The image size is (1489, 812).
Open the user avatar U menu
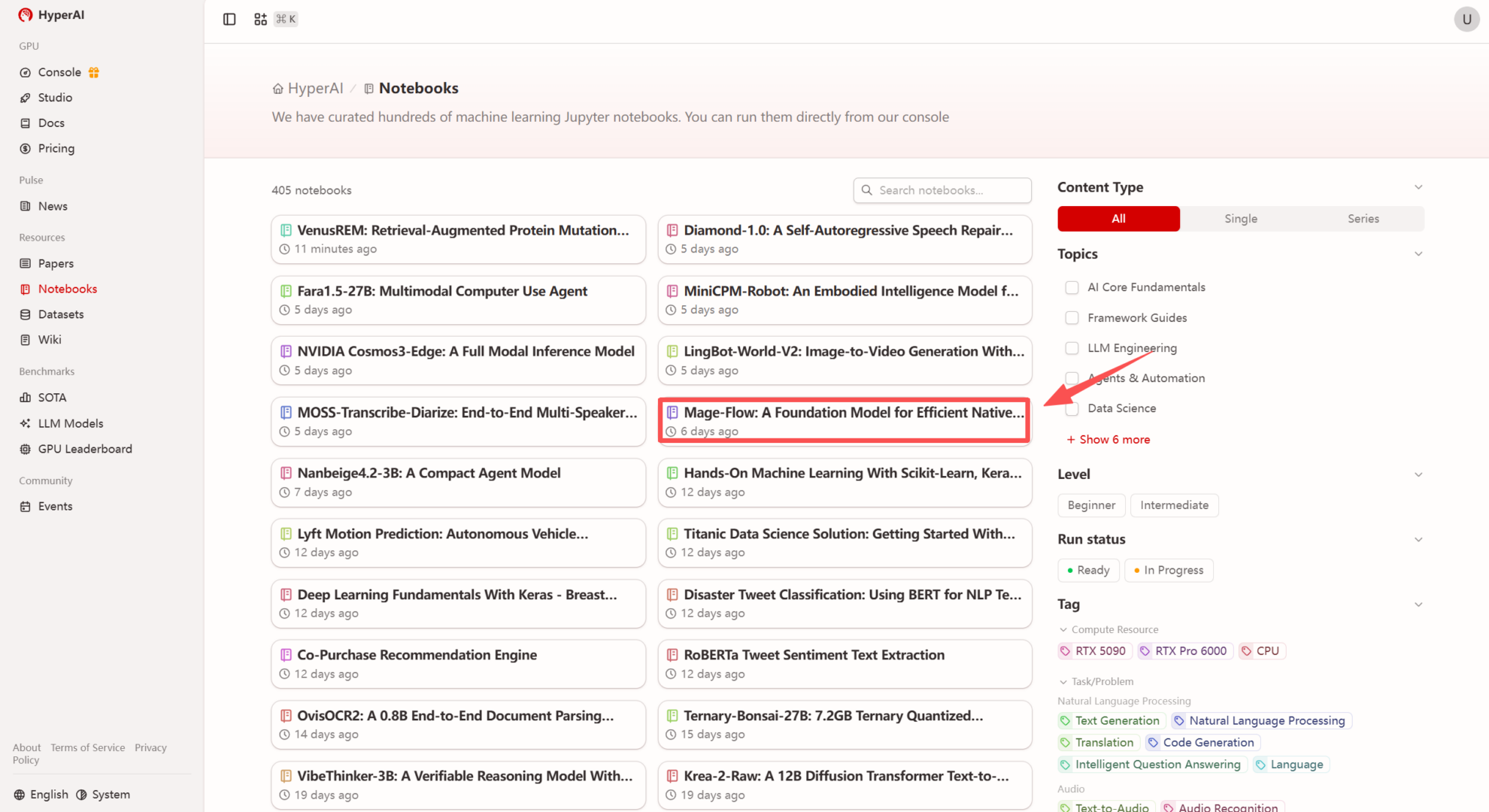tap(1466, 20)
